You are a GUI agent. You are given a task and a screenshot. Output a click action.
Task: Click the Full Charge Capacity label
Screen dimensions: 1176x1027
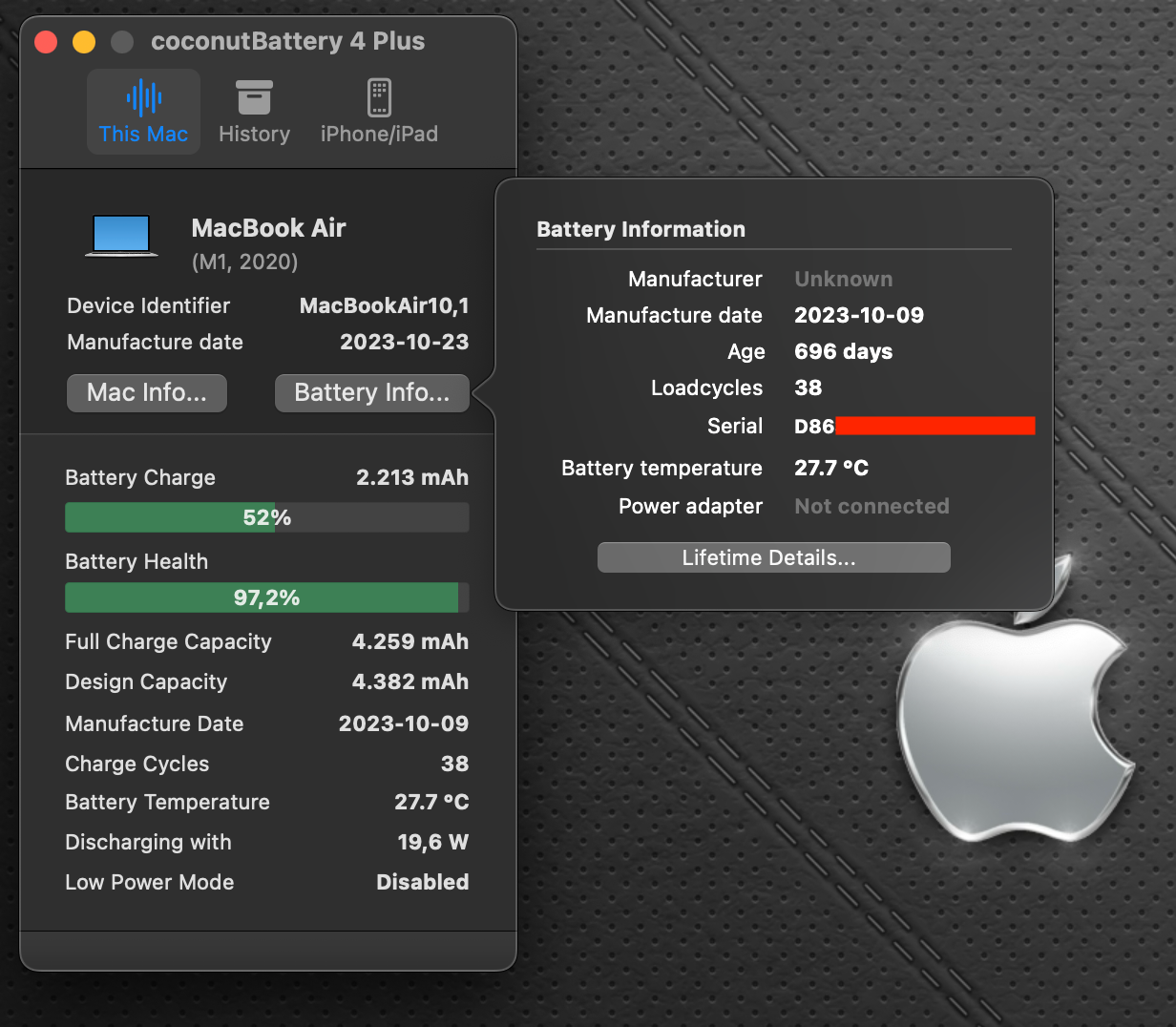pyautogui.click(x=168, y=641)
